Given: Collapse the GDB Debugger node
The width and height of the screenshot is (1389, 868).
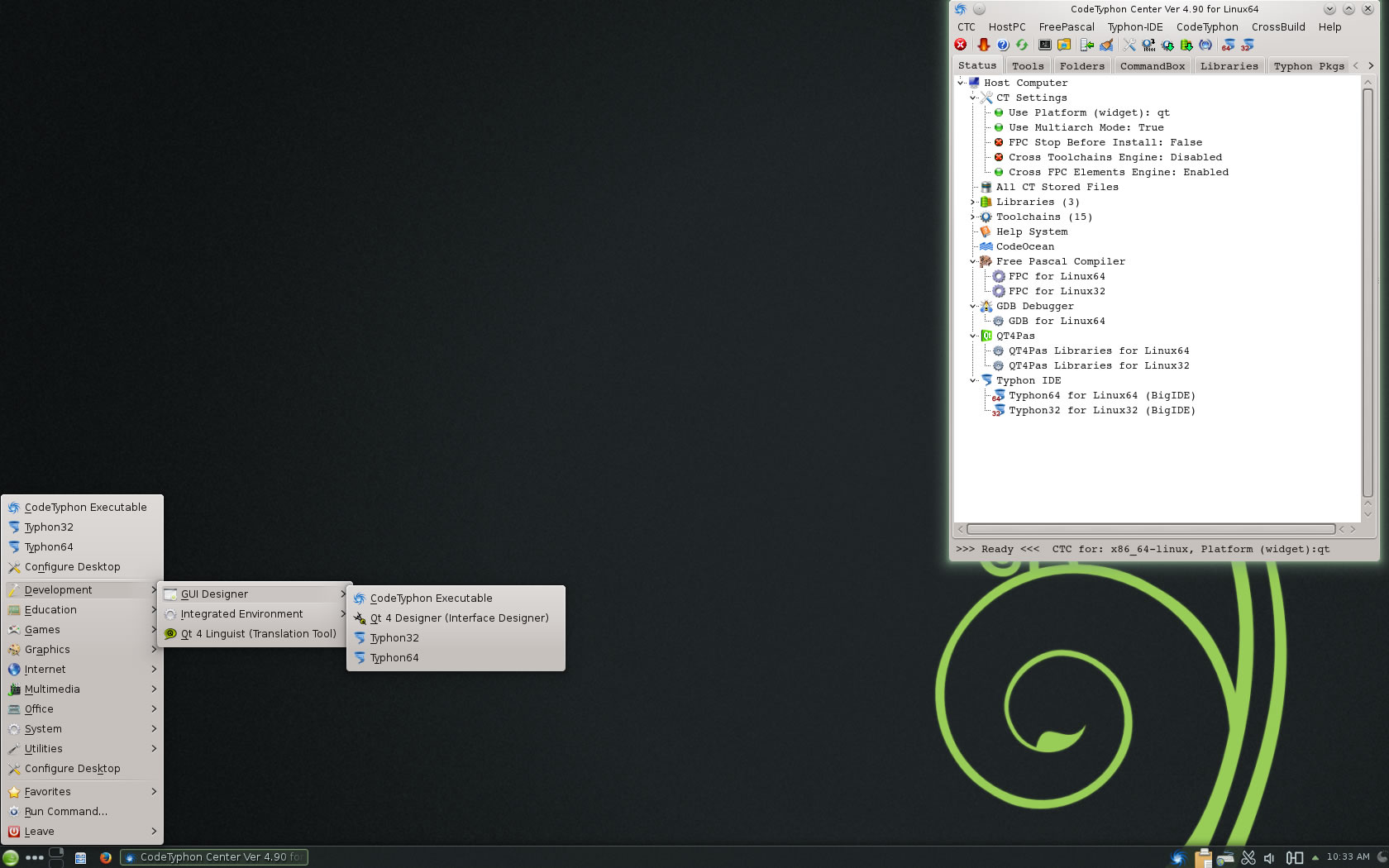Looking at the screenshot, I should [973, 306].
